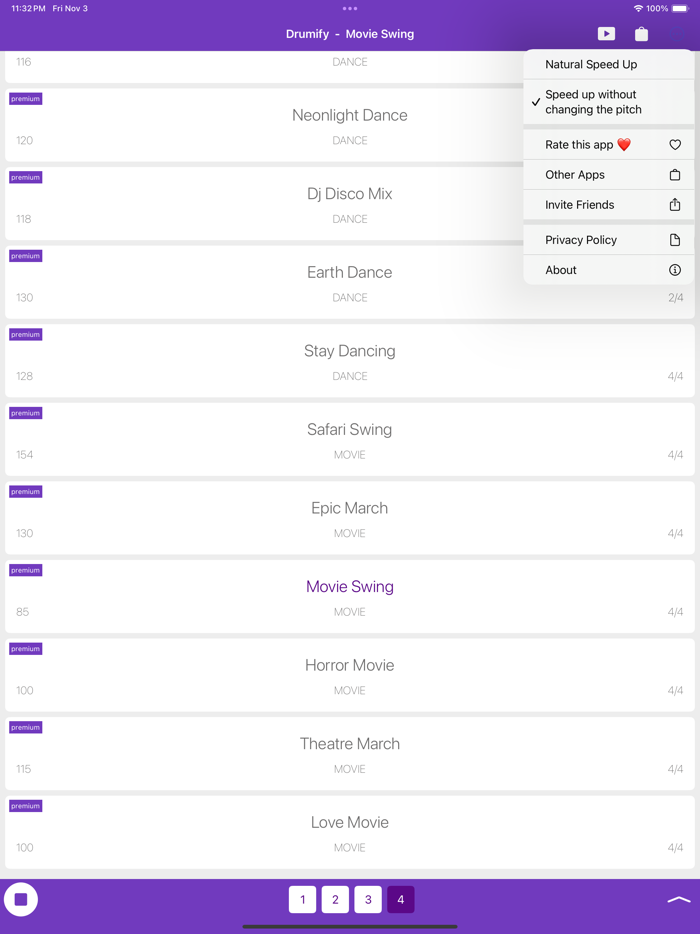The image size is (700, 934).
Task: Select the Stay Dancing rhythm
Action: coord(350,361)
